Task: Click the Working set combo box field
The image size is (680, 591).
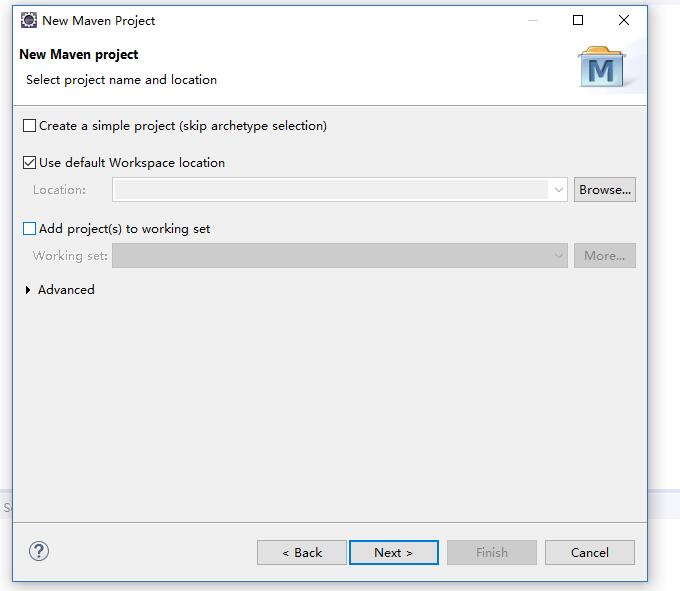Action: tap(340, 255)
